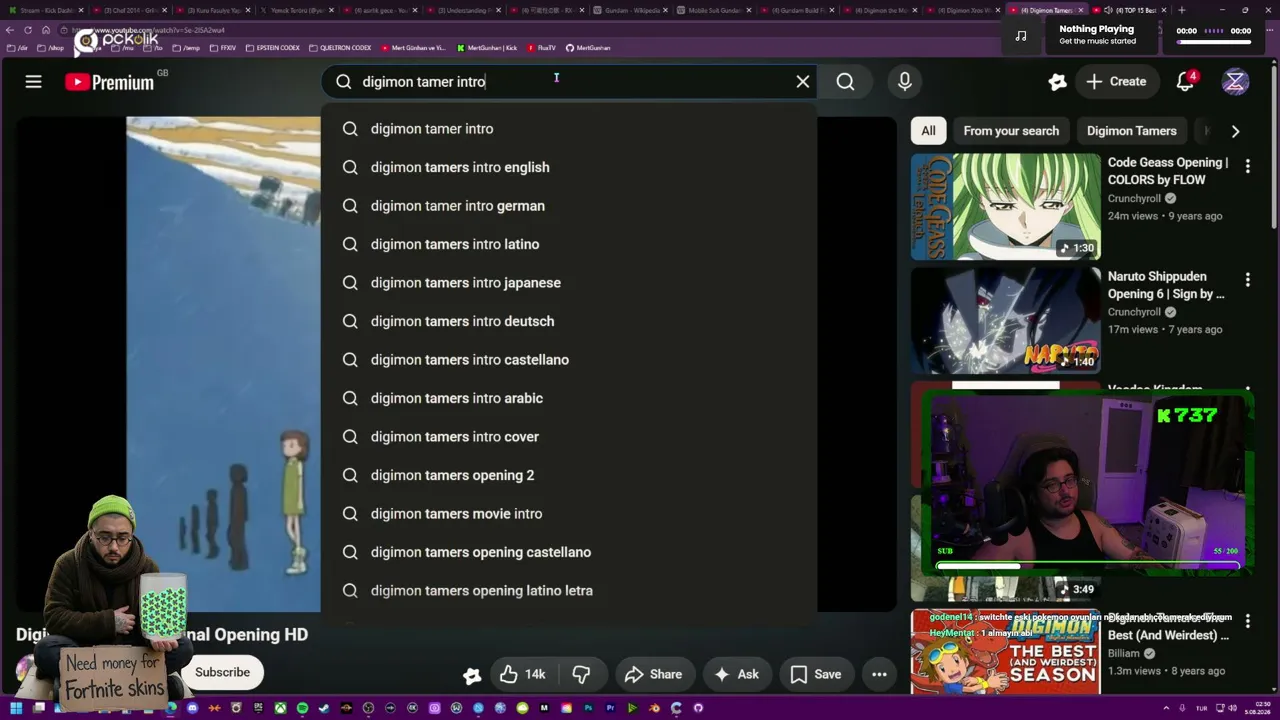This screenshot has height=720, width=1280.
Task: Run the search with the magnifier button
Action: coord(845,82)
